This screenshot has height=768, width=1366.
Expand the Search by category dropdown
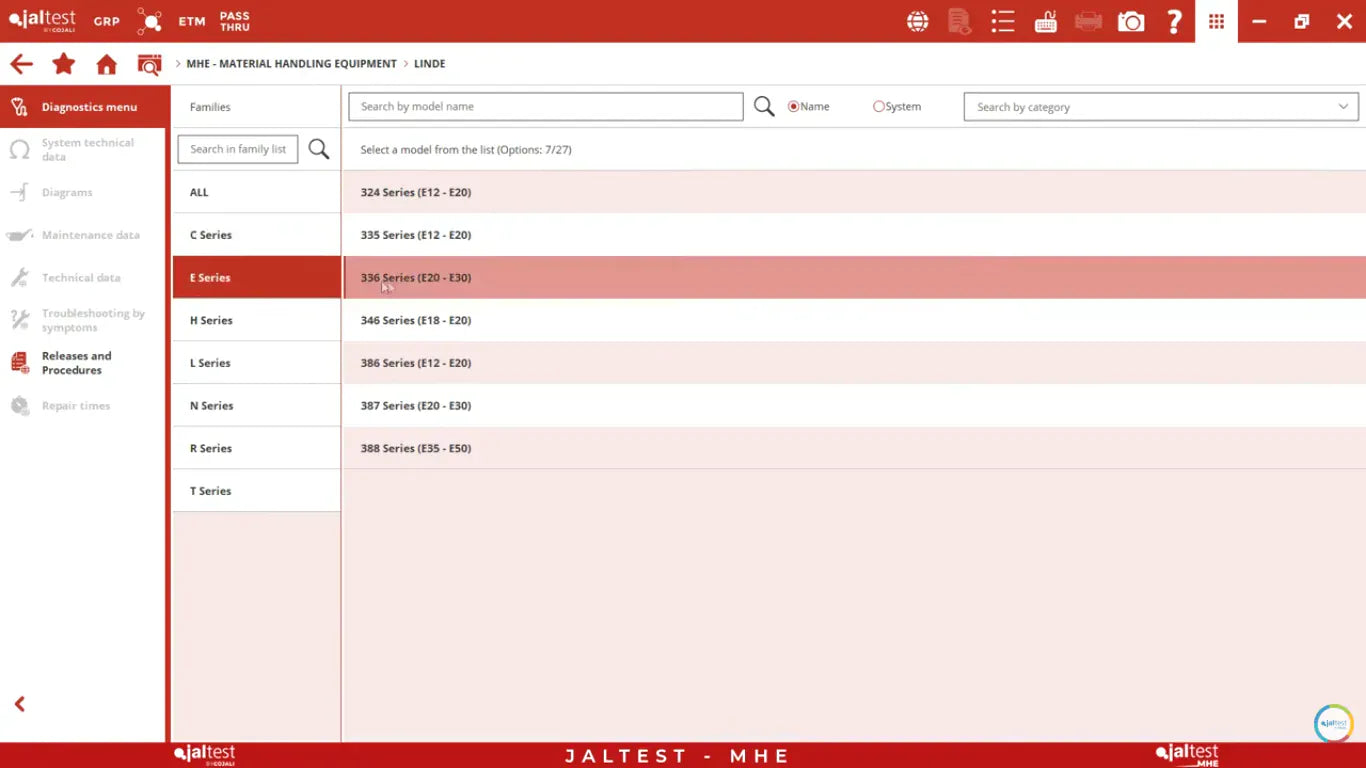coord(1160,107)
